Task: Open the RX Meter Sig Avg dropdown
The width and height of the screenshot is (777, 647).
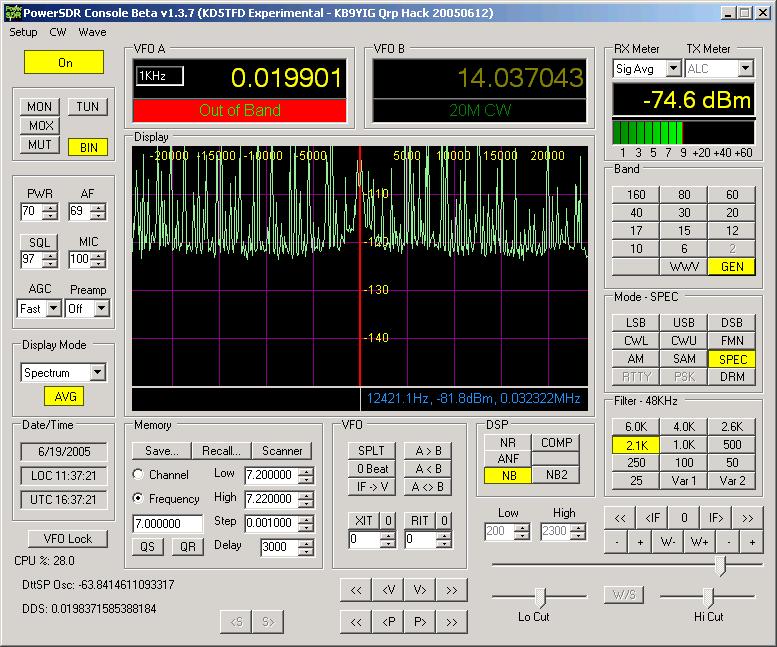Action: (672, 69)
